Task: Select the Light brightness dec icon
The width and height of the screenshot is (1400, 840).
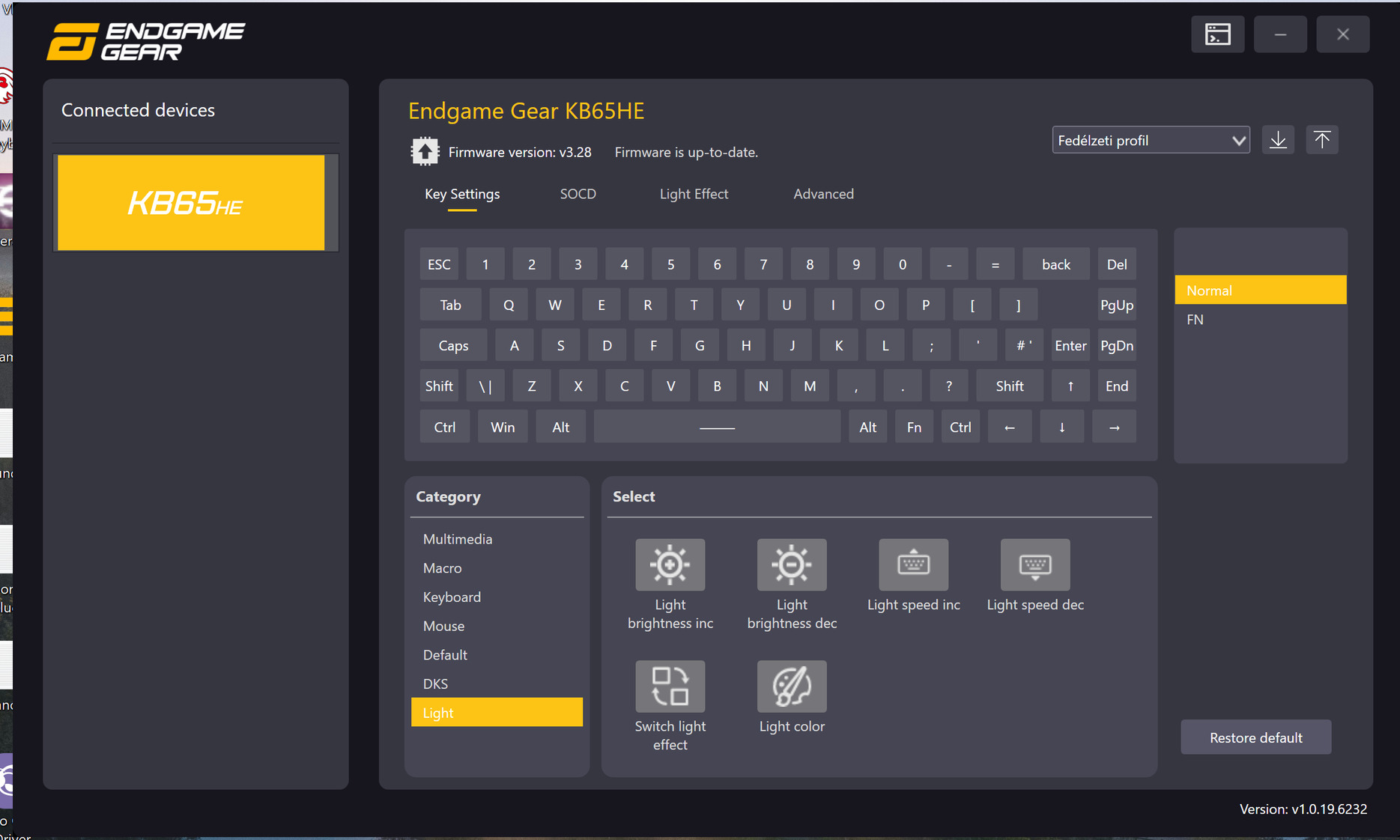Action: point(792,564)
